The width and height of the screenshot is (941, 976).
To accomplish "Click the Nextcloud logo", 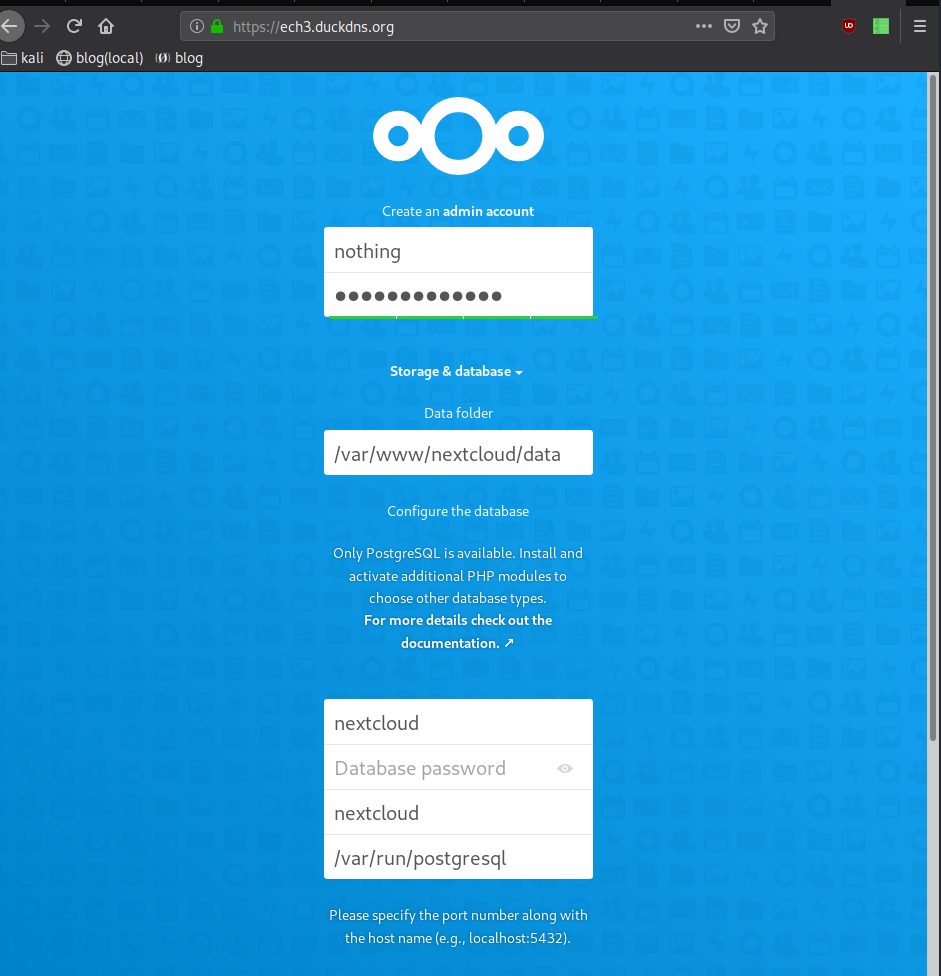I will pyautogui.click(x=458, y=136).
